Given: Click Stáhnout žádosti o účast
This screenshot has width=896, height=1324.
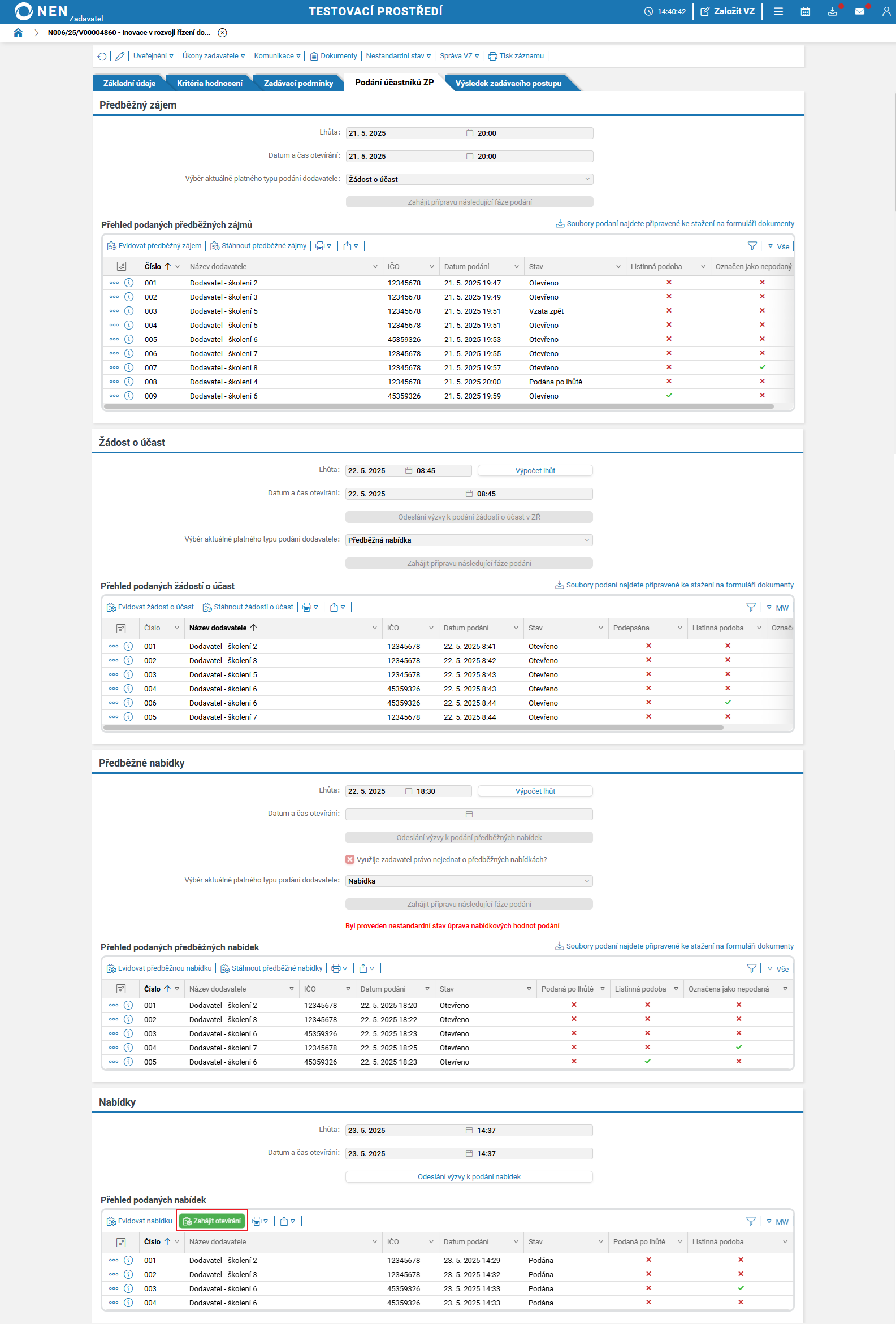Looking at the screenshot, I should 248,607.
